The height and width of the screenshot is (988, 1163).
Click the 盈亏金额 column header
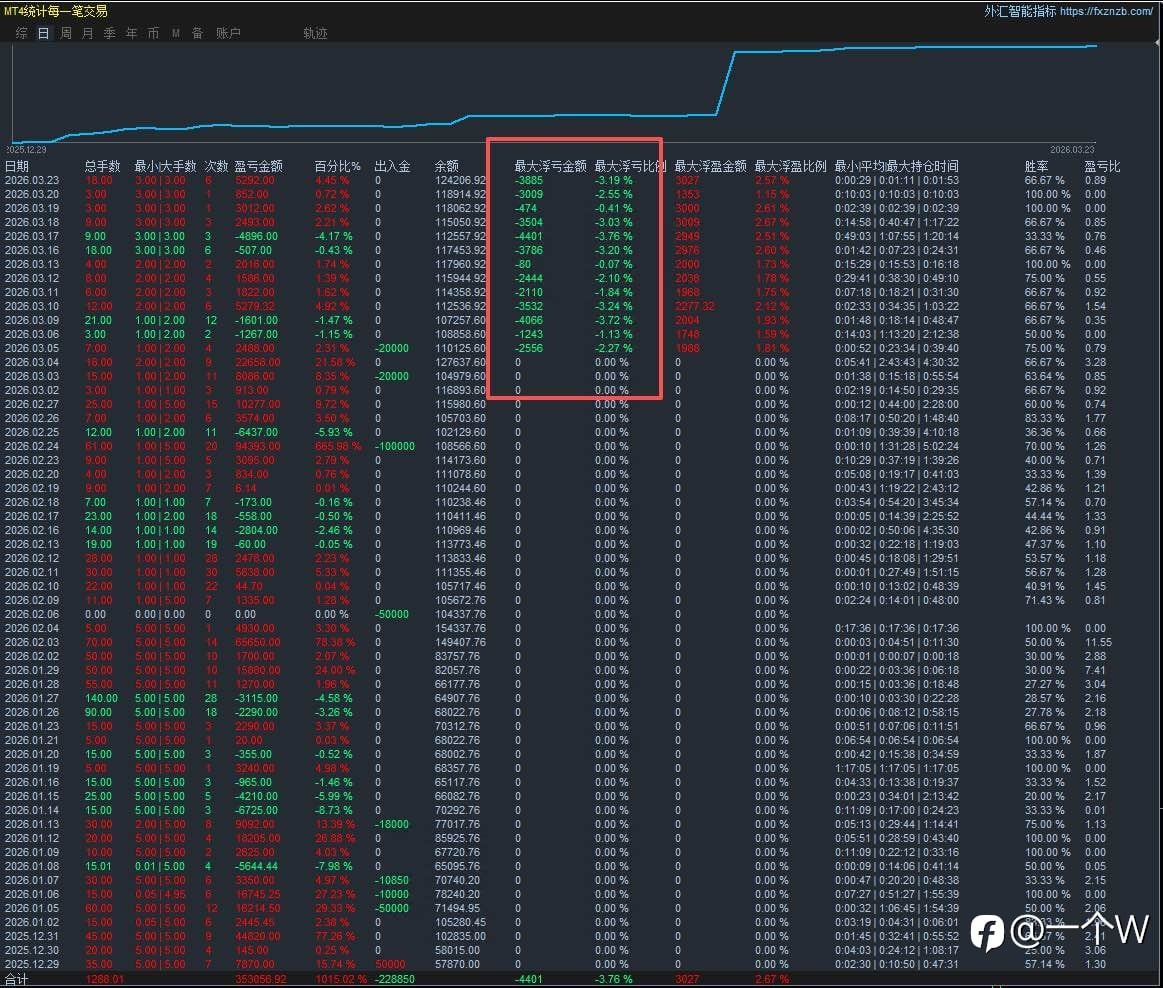[x=258, y=166]
